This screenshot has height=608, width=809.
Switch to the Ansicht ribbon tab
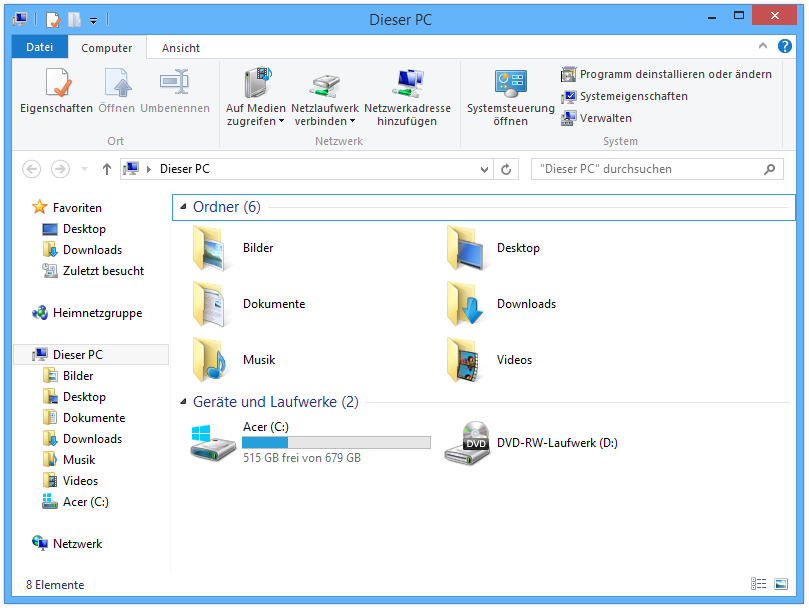pyautogui.click(x=181, y=47)
